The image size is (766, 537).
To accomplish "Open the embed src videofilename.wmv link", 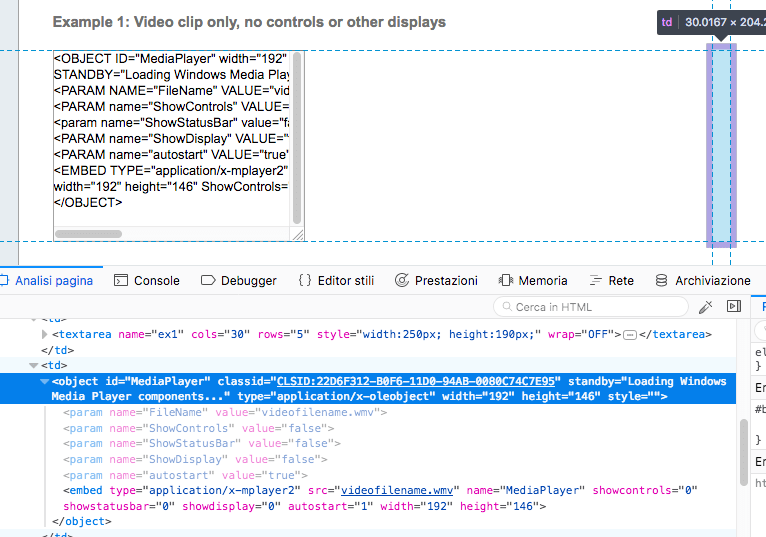I will click(x=397, y=490).
